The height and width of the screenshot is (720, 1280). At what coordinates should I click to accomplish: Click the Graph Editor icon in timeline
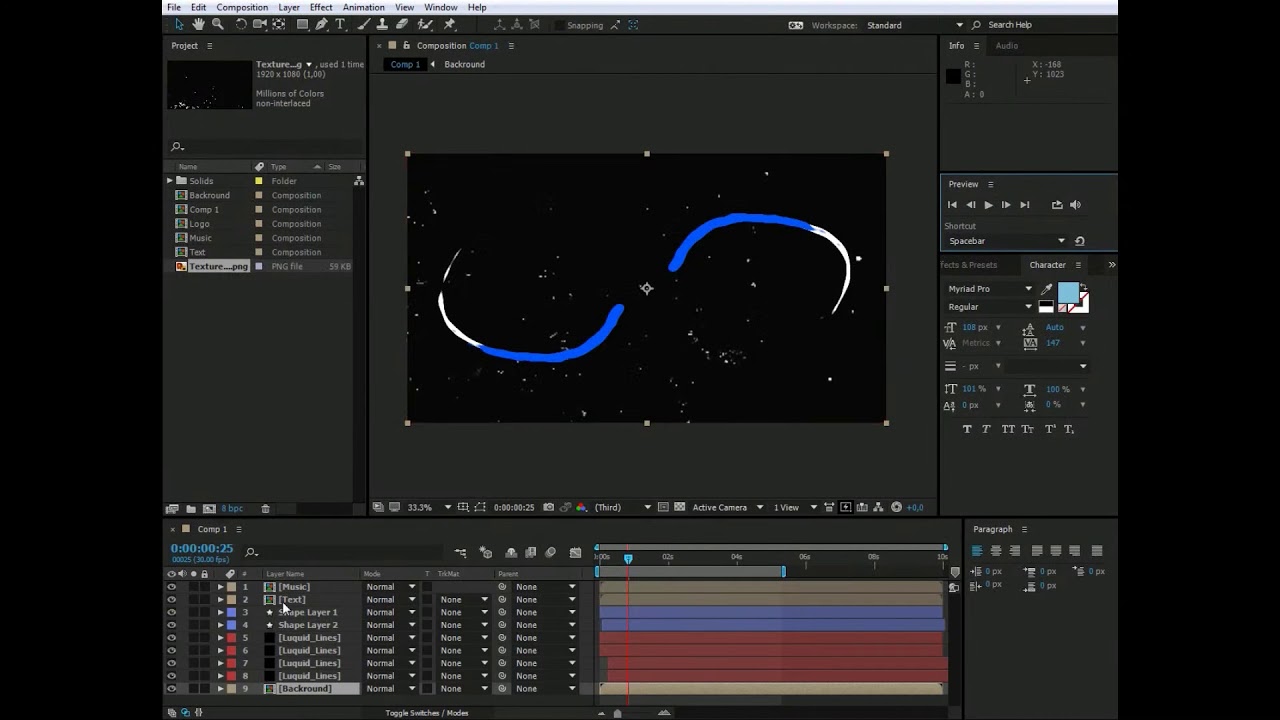575,552
